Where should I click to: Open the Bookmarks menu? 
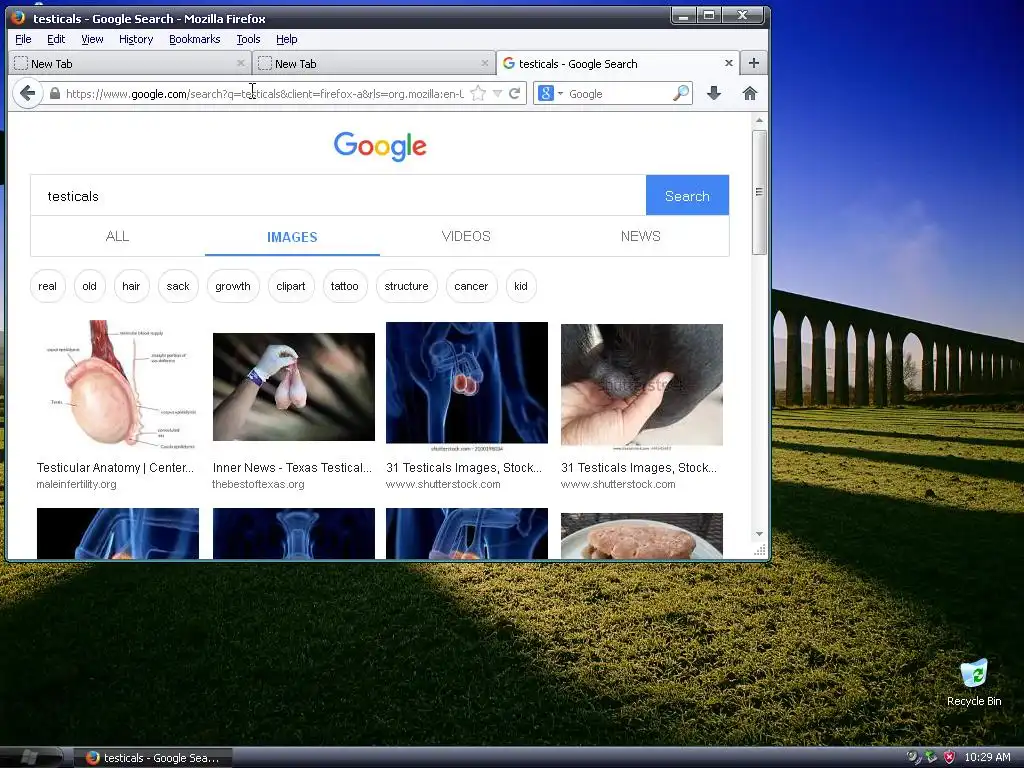tap(195, 39)
